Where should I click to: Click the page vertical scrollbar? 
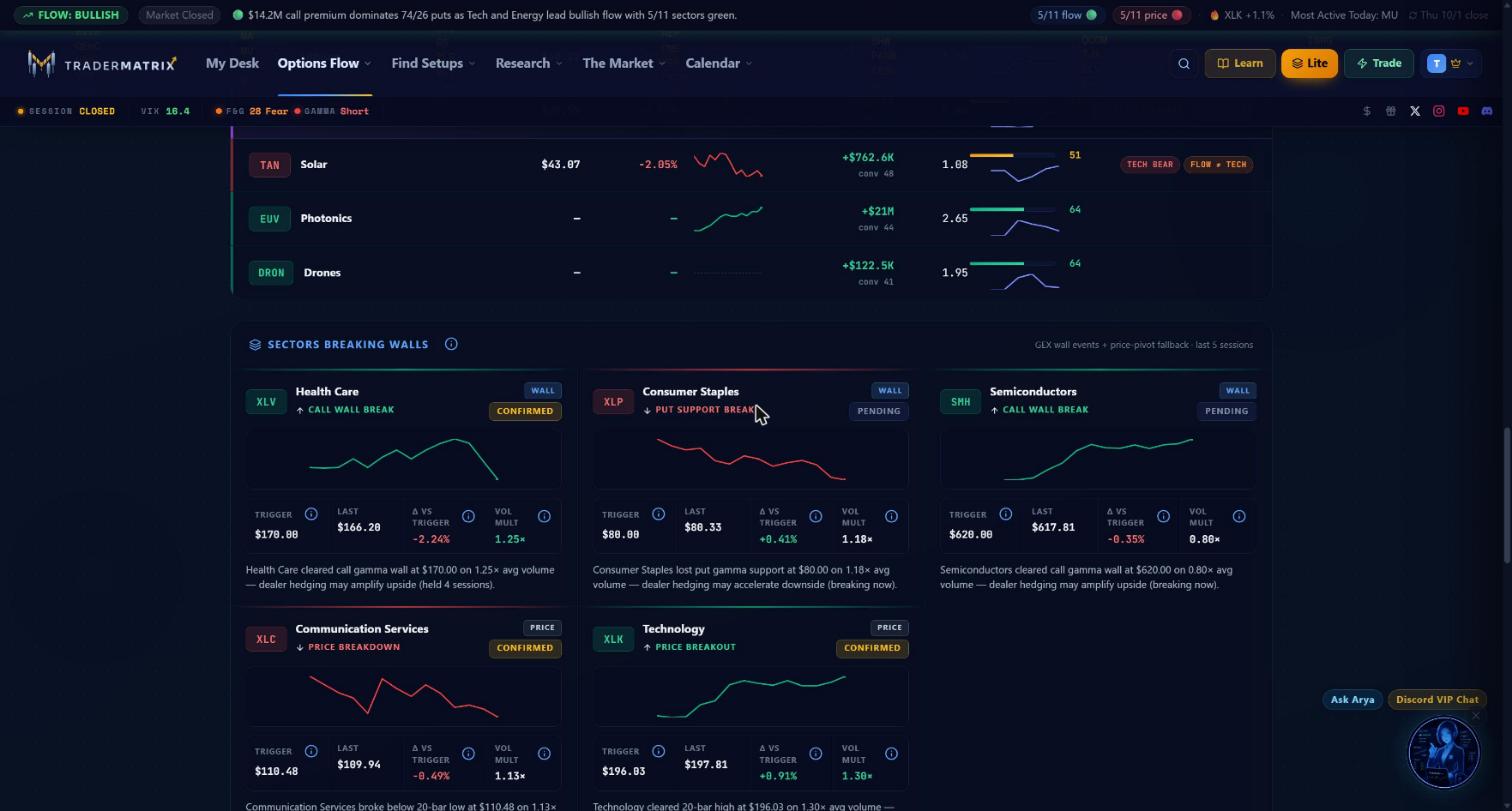pos(1507,495)
